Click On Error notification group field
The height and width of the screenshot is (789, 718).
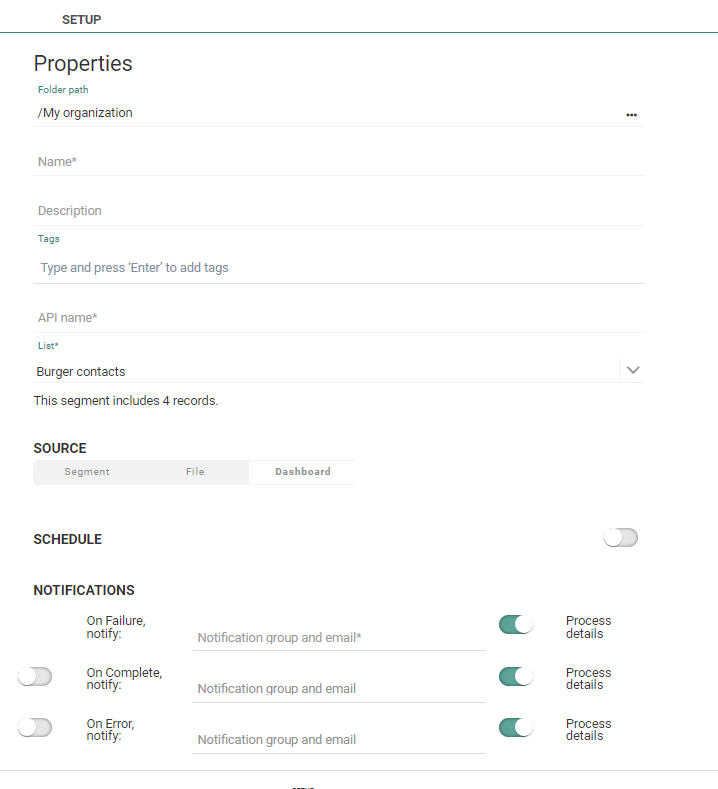pyautogui.click(x=338, y=740)
